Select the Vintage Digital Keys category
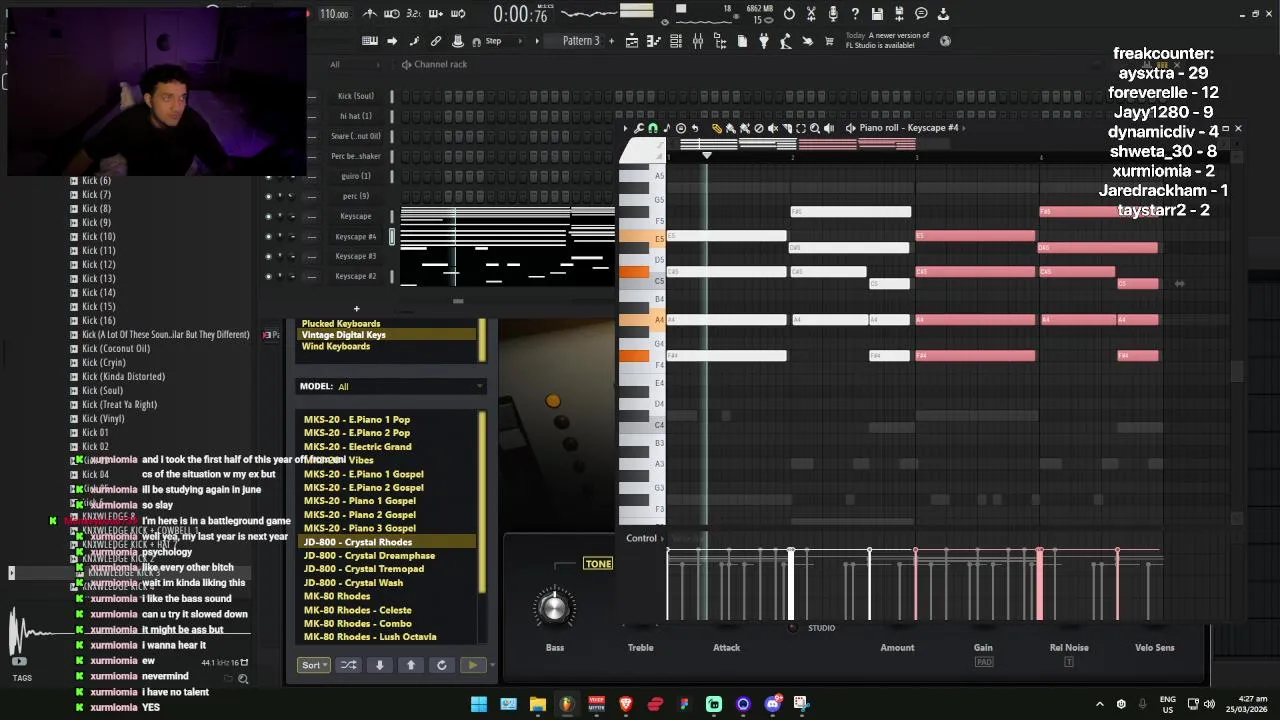The height and width of the screenshot is (720, 1280). click(388, 335)
